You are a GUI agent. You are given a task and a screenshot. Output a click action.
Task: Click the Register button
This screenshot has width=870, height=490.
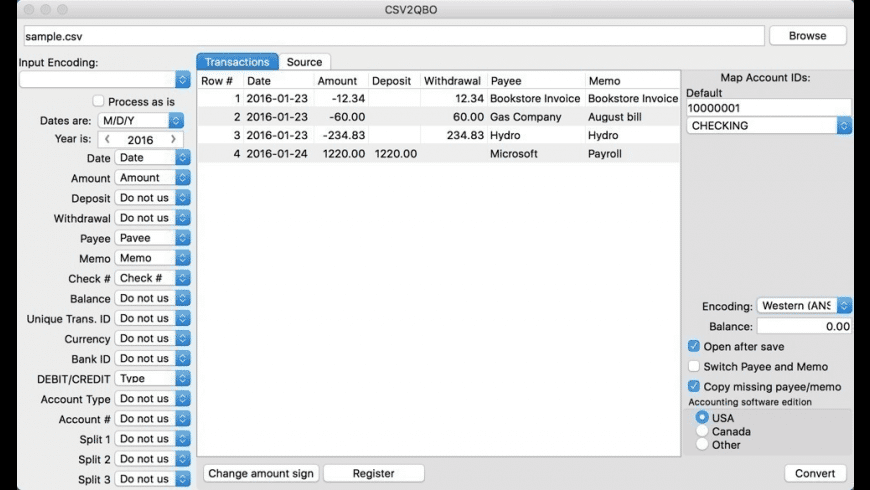point(373,473)
